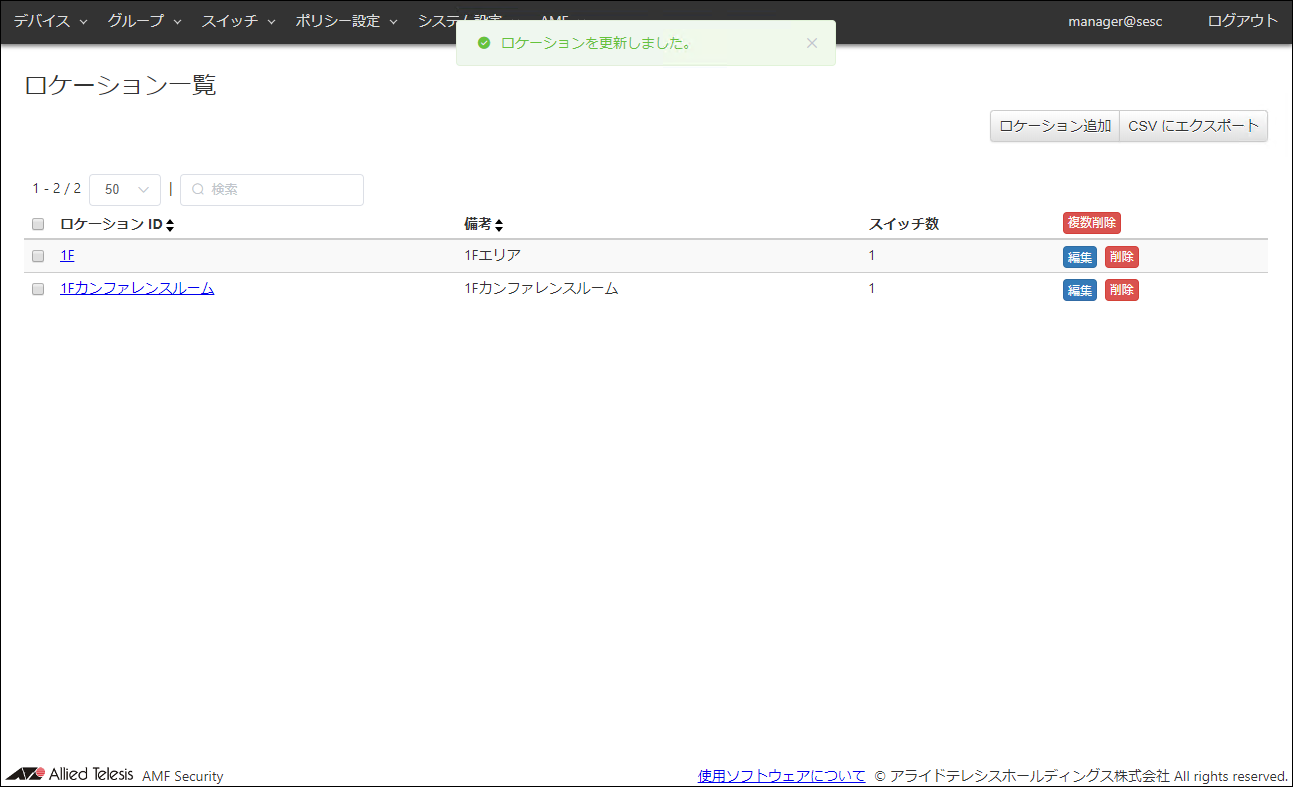Click ロケーション追加 button
This screenshot has width=1293, height=787.
[1054, 126]
